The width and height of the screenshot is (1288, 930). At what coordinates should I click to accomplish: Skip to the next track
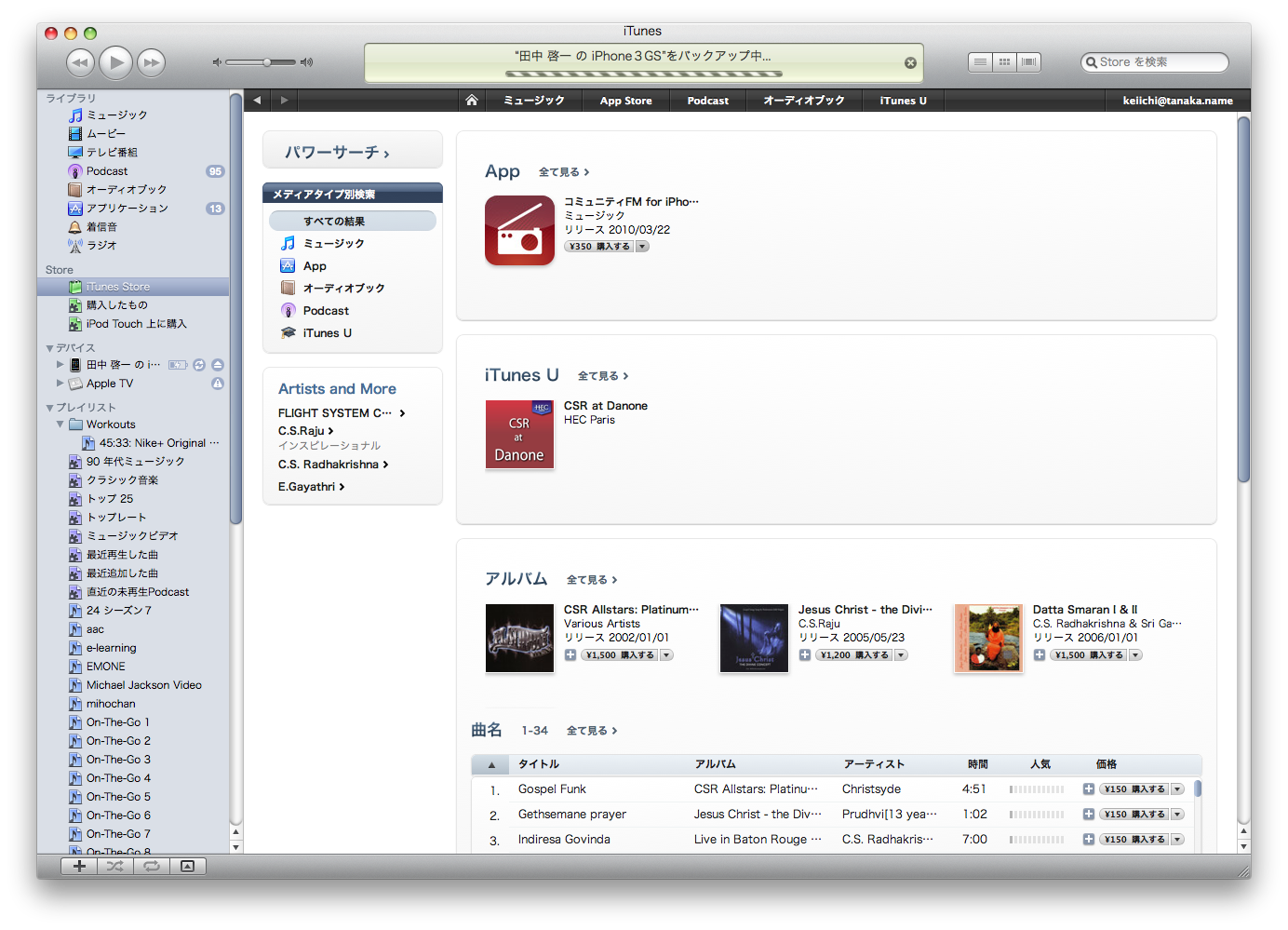[151, 62]
